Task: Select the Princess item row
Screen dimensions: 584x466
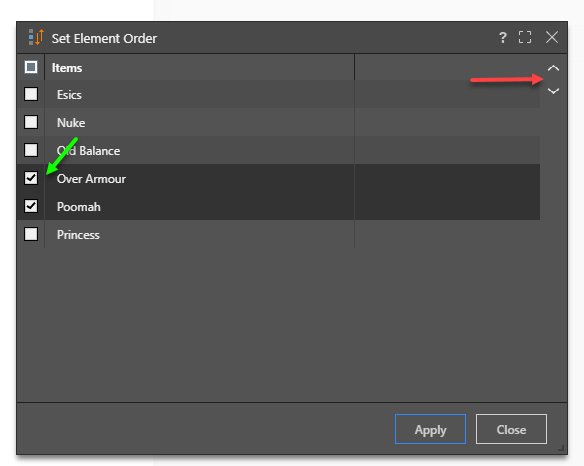Action: coord(278,234)
